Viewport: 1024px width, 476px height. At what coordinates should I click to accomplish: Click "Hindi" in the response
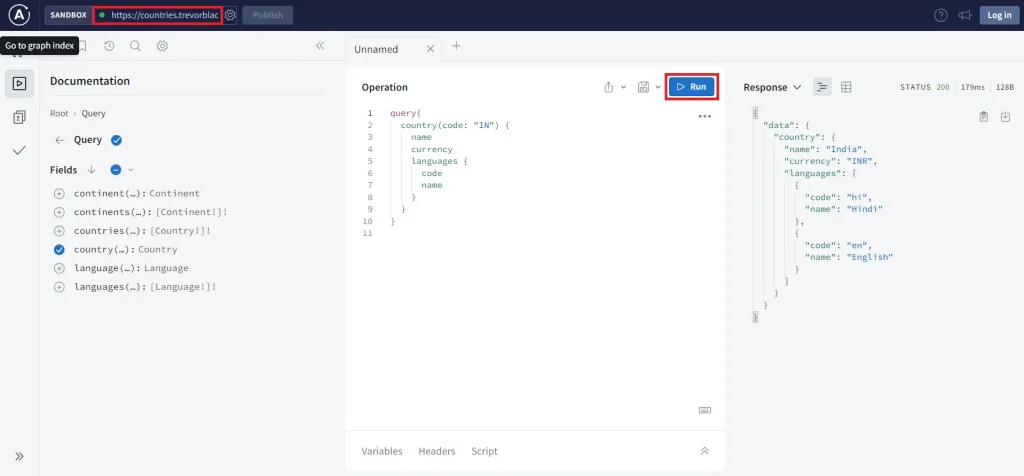[865, 209]
